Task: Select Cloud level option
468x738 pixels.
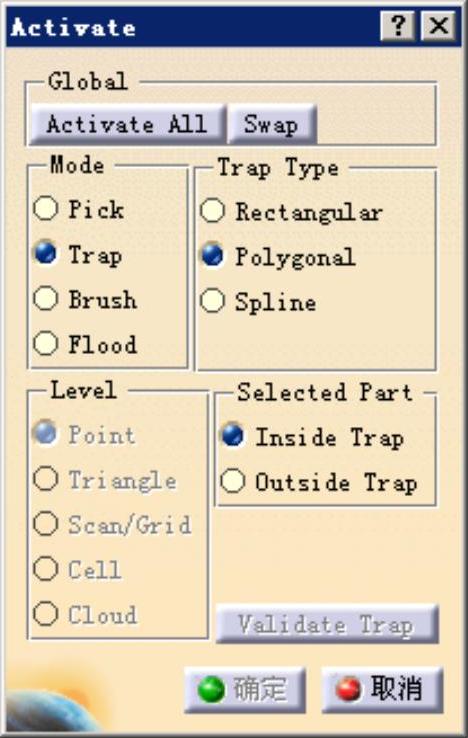Action: click(46, 614)
